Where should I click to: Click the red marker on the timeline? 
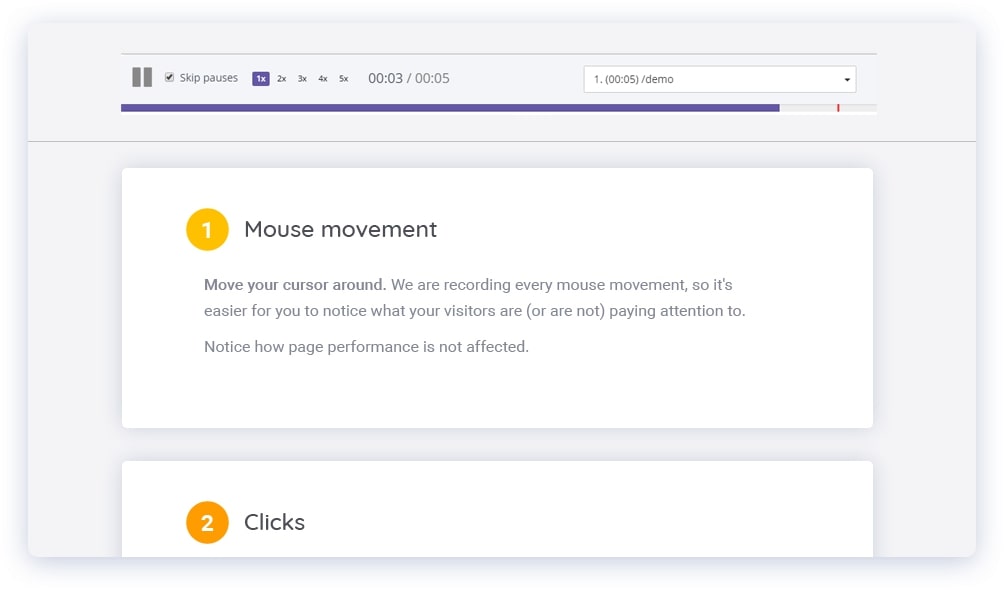tap(838, 107)
